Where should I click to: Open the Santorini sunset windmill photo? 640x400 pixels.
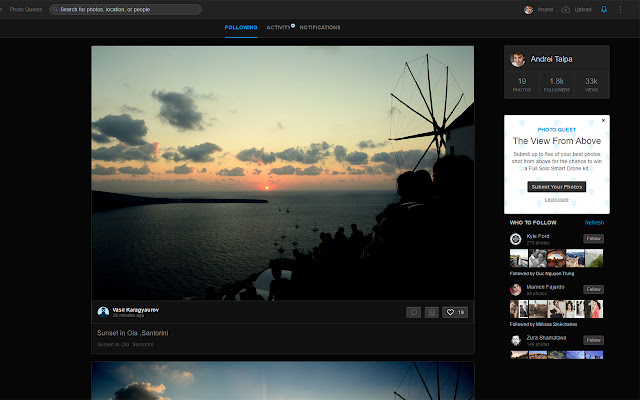(x=283, y=173)
